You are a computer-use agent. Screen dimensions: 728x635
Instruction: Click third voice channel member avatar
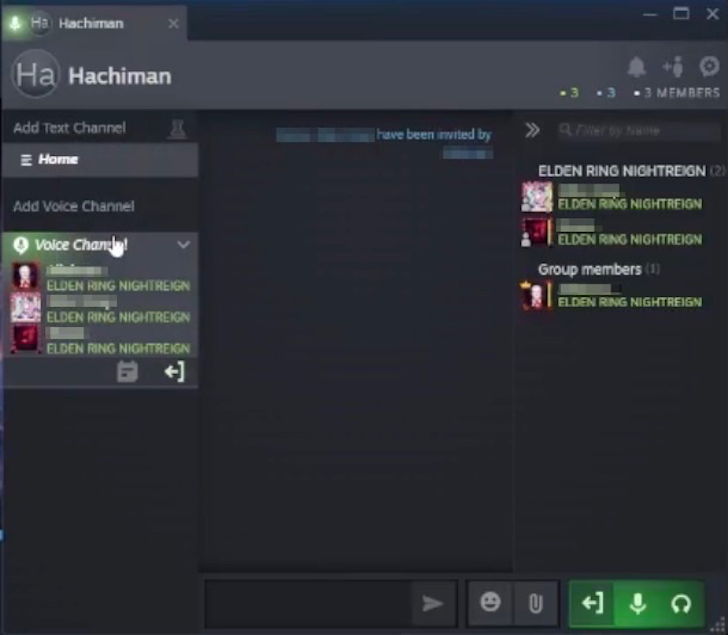[26, 339]
